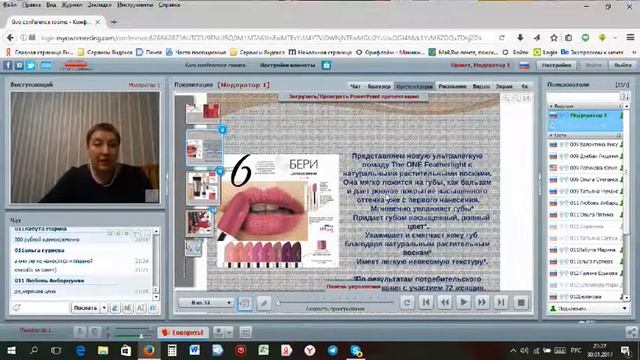Jump to the last slide

point(500,302)
